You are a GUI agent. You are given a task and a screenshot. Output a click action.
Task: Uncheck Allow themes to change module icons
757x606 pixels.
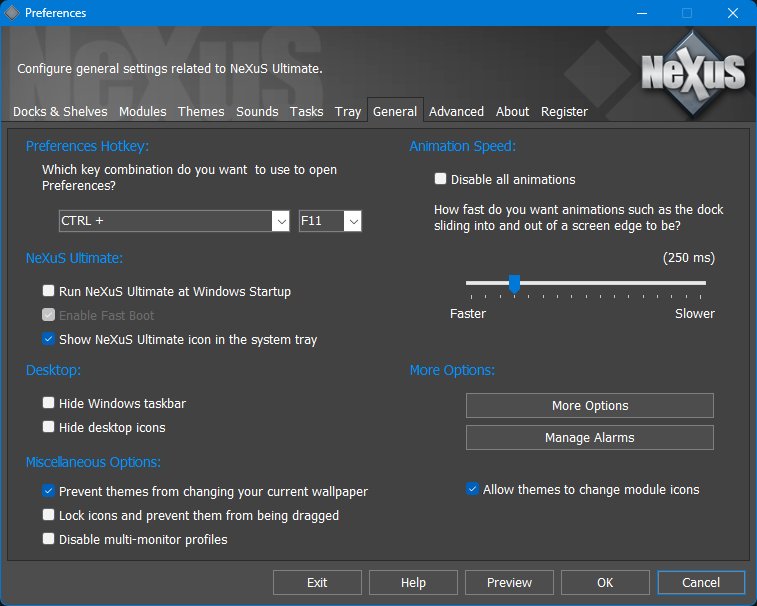473,489
